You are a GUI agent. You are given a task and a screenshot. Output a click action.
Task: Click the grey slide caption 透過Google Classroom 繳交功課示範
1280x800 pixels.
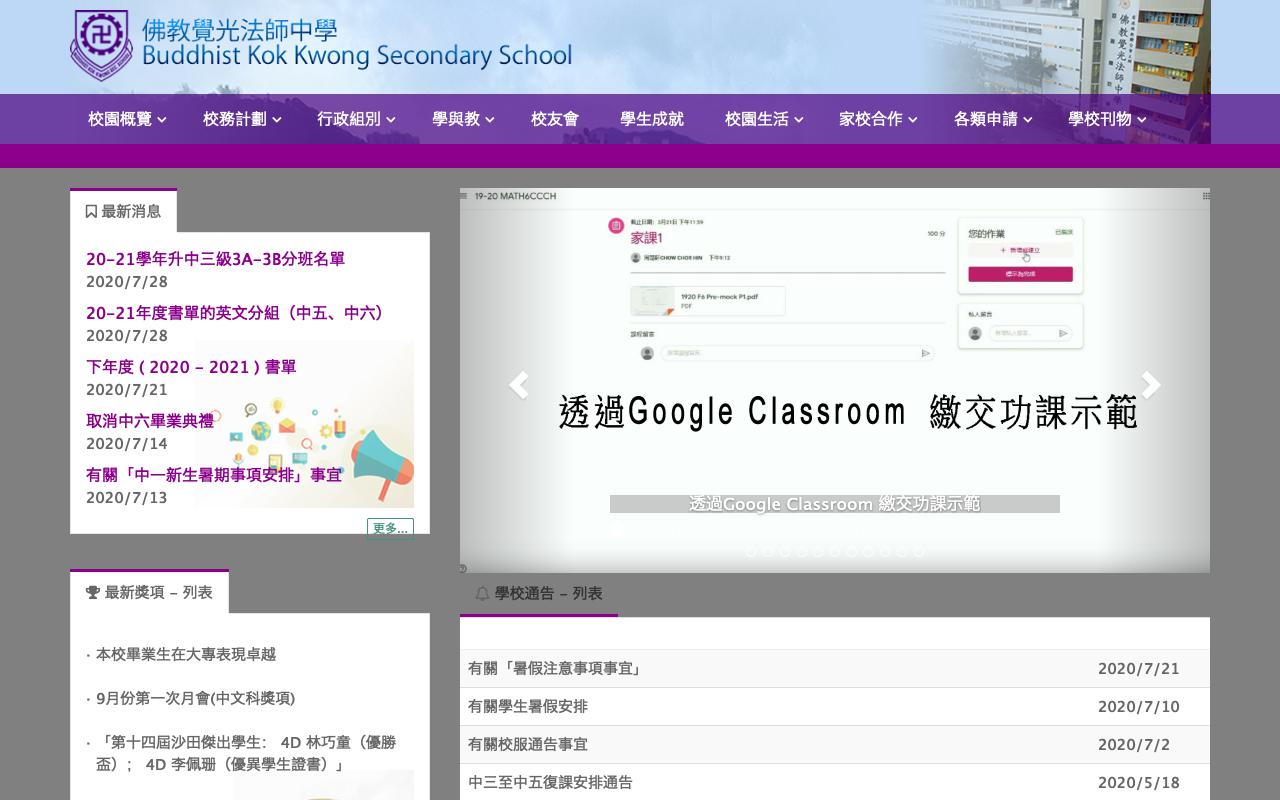pyautogui.click(x=835, y=504)
